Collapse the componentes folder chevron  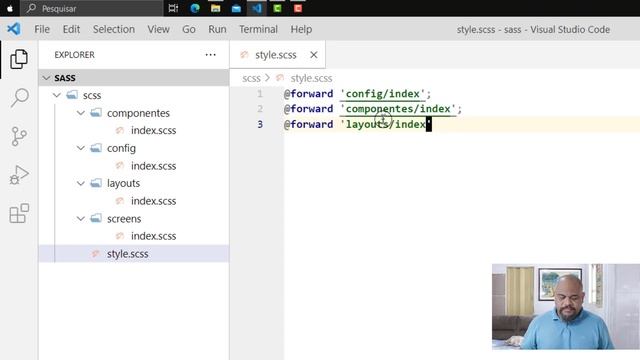pyautogui.click(x=81, y=113)
